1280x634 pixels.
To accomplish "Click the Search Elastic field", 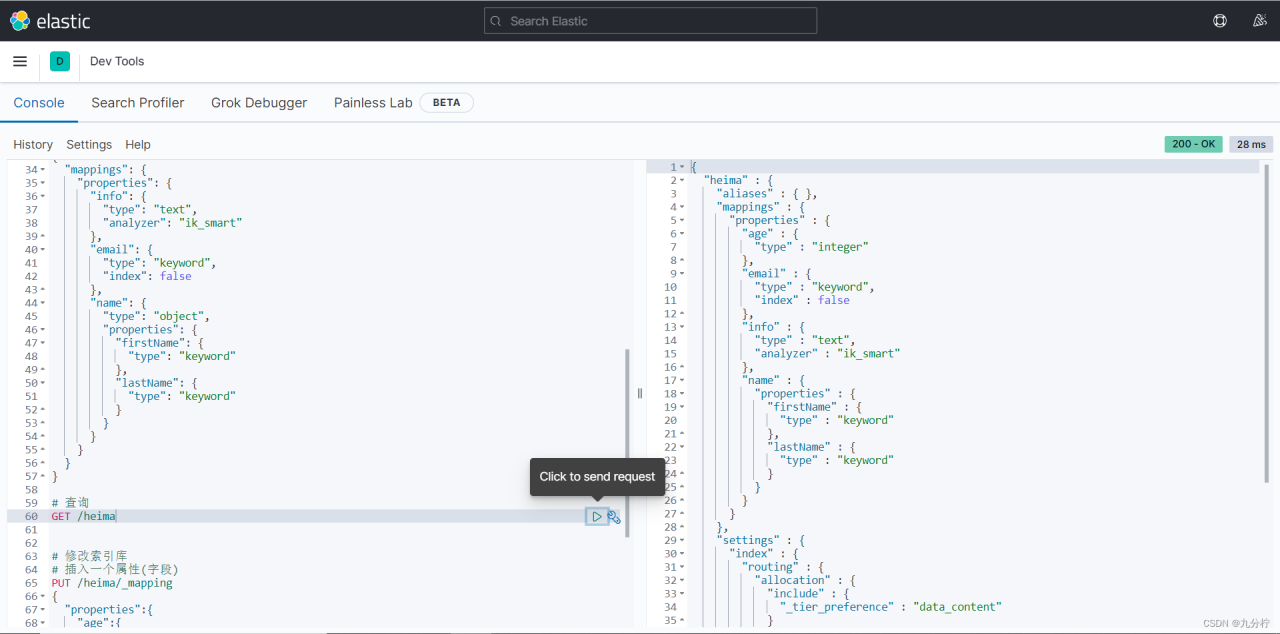I will pyautogui.click(x=650, y=21).
